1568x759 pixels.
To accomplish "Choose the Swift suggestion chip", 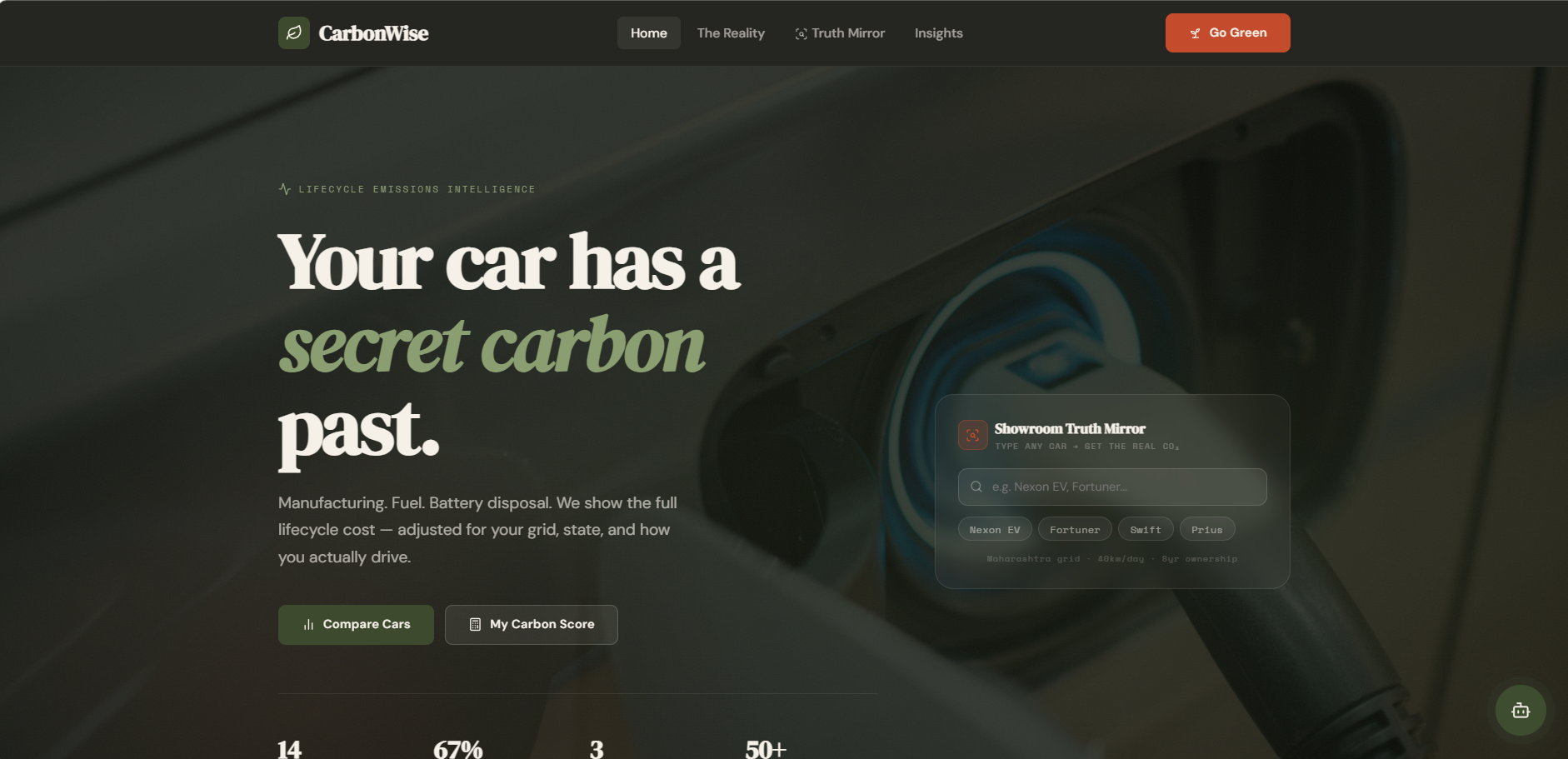I will coord(1146,529).
